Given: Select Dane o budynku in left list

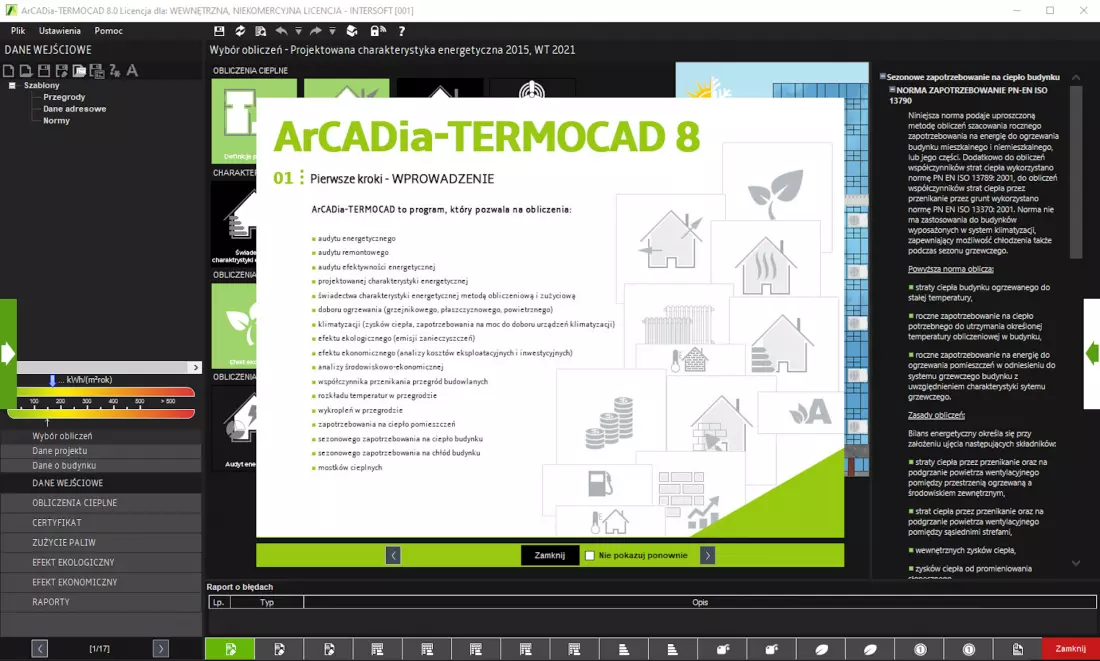Looking at the screenshot, I should coord(101,466).
